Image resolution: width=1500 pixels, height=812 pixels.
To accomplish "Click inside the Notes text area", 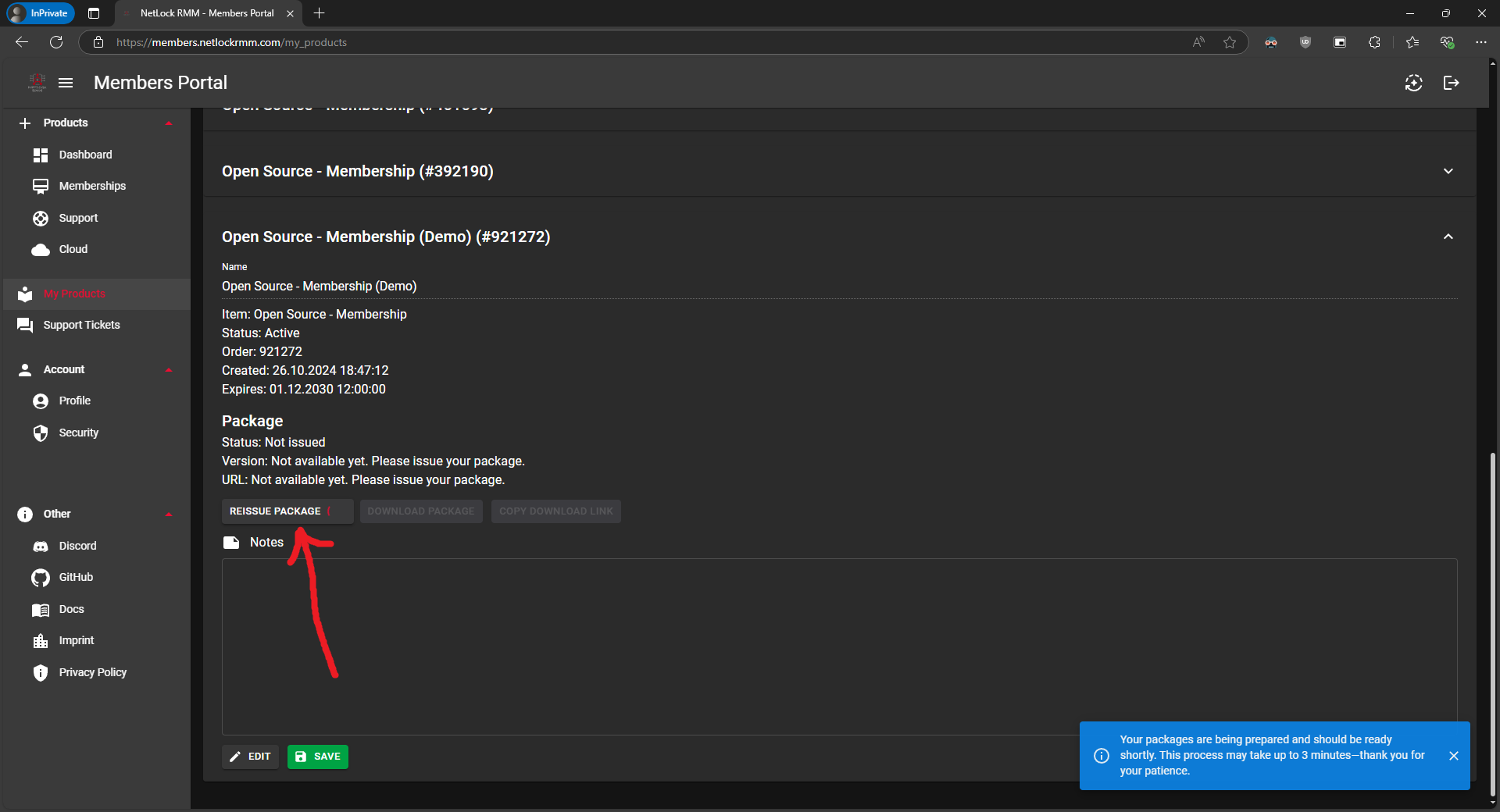I will [839, 646].
